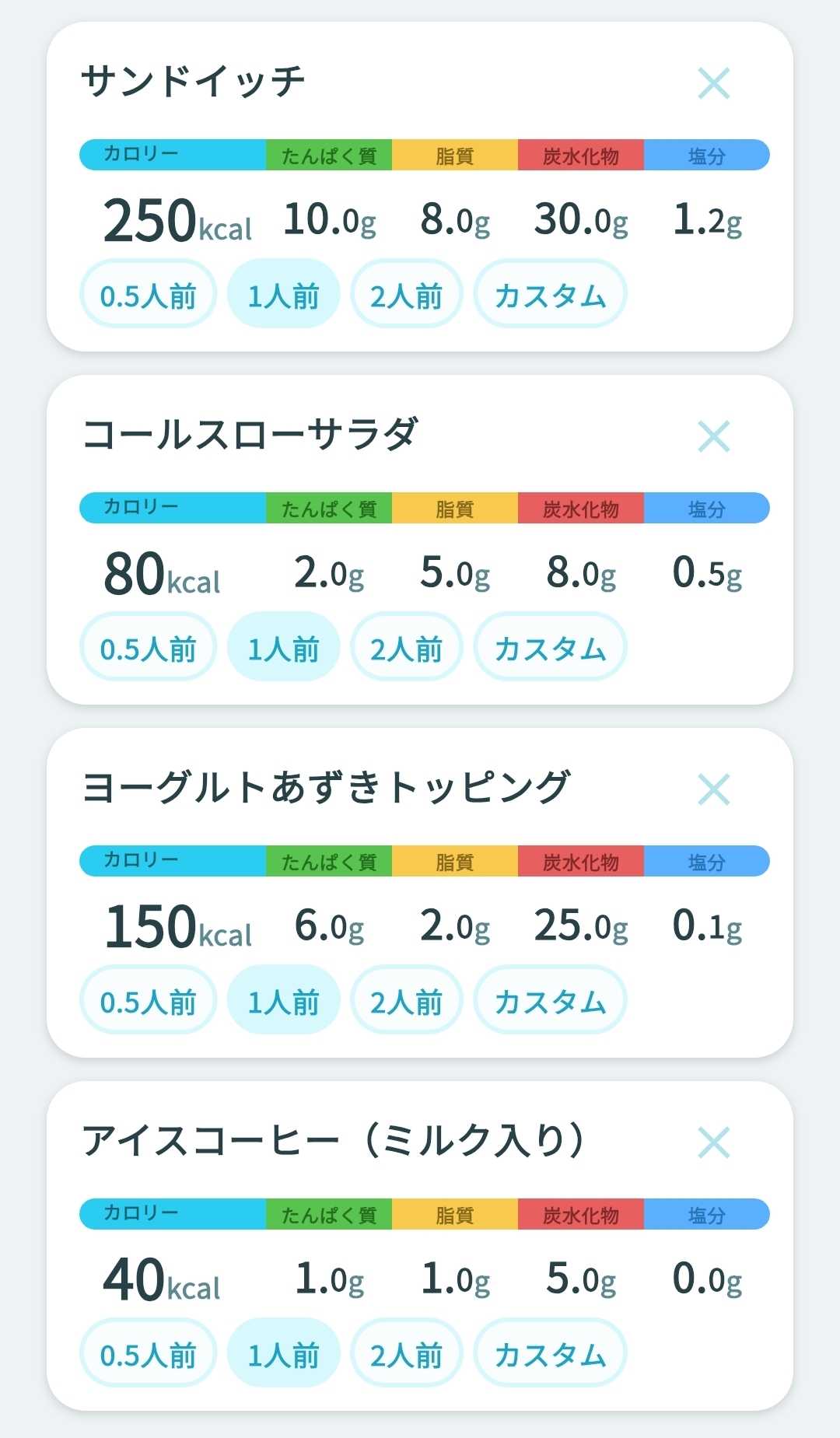840x1438 pixels.
Task: Open カスタム for コールスローサラダ
Action: click(550, 647)
